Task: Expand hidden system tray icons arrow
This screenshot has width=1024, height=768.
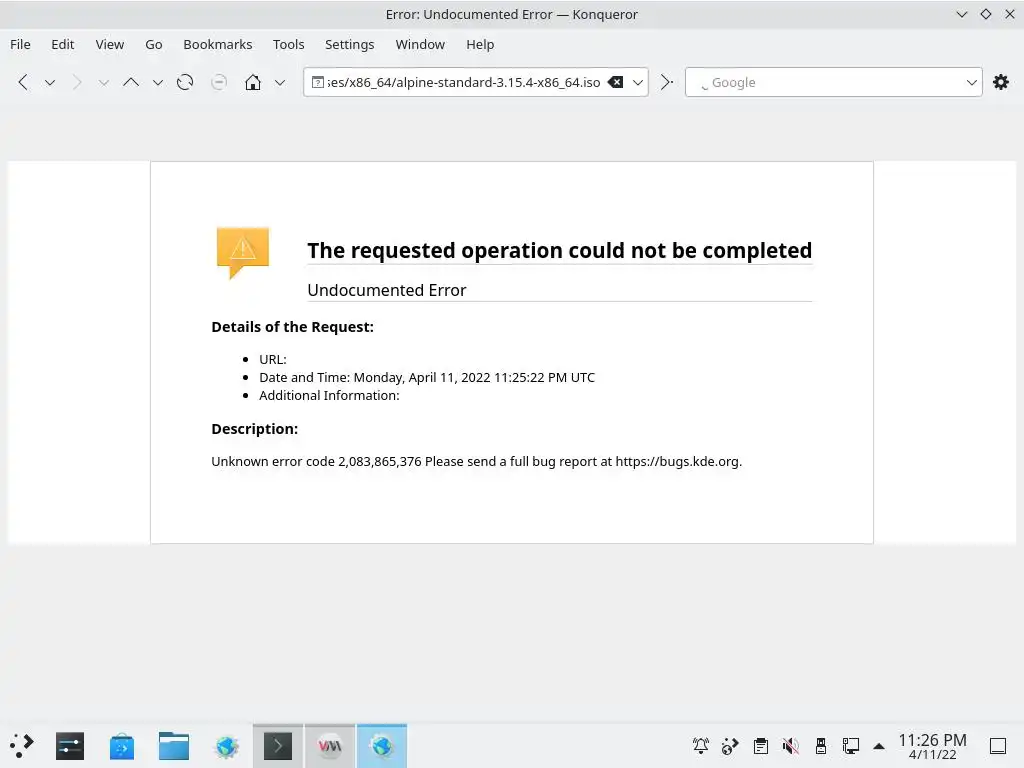Action: click(879, 746)
